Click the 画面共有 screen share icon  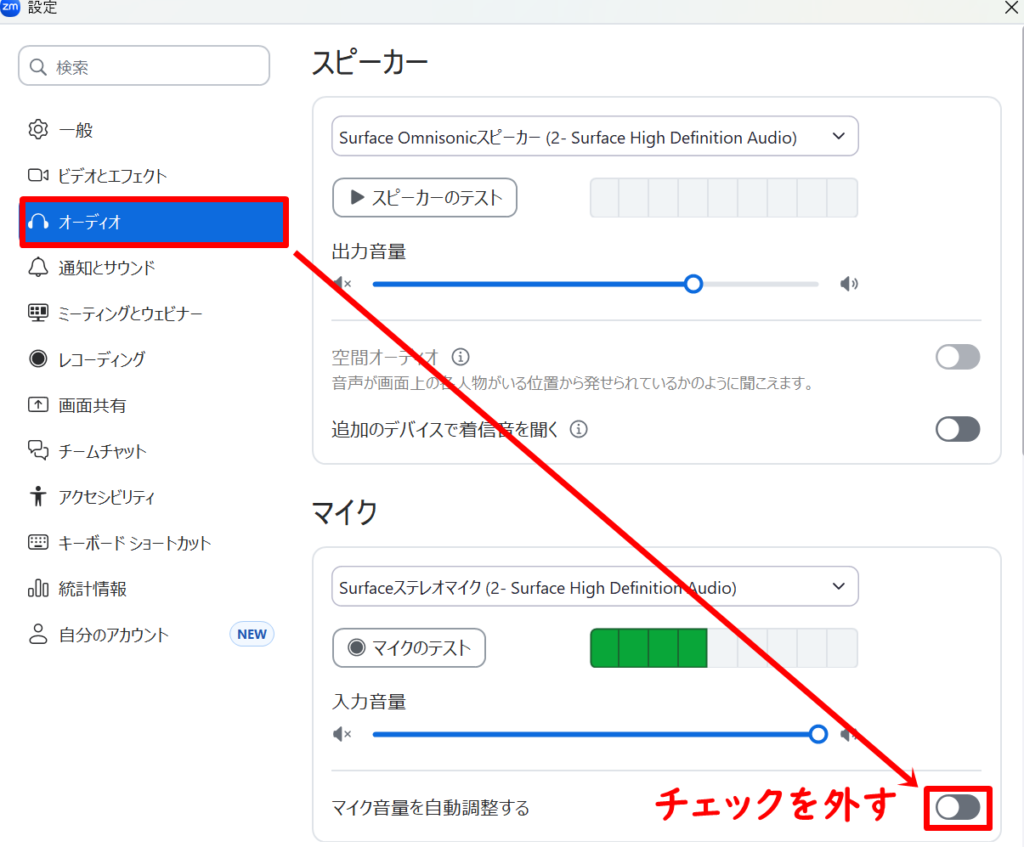[37, 405]
